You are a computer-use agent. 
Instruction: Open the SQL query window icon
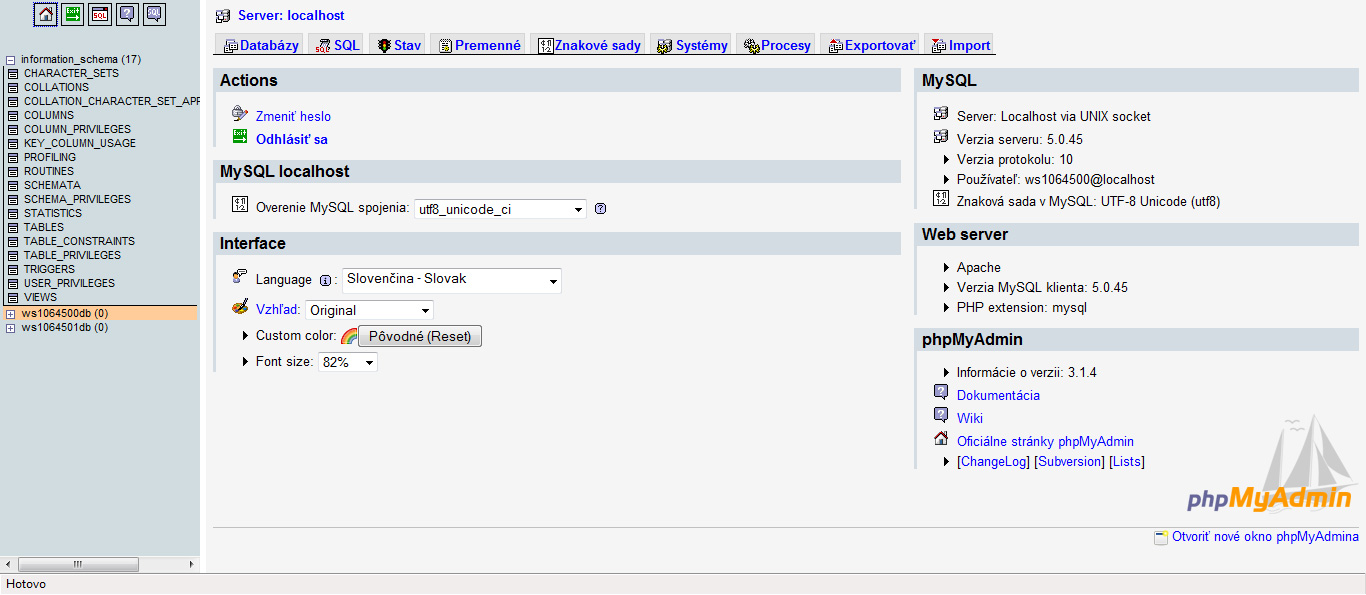pos(100,14)
